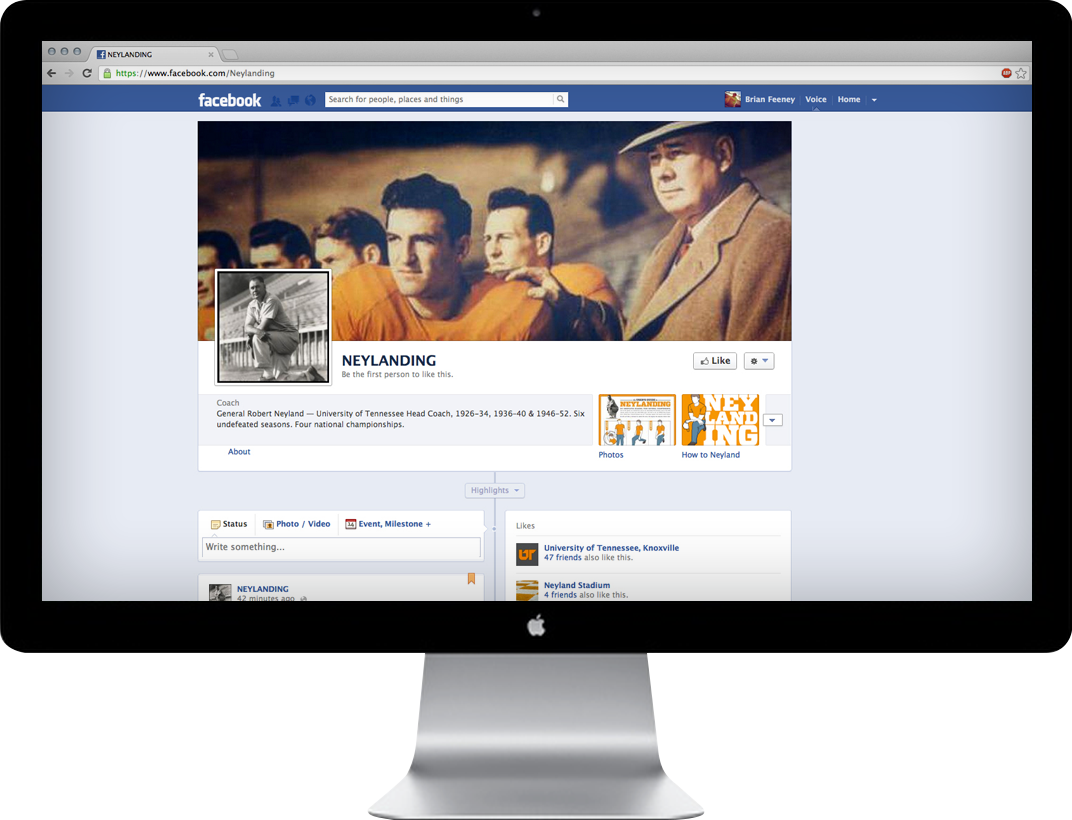Go to Home in the top bar
Screen dimensions: 1072x820
849,99
